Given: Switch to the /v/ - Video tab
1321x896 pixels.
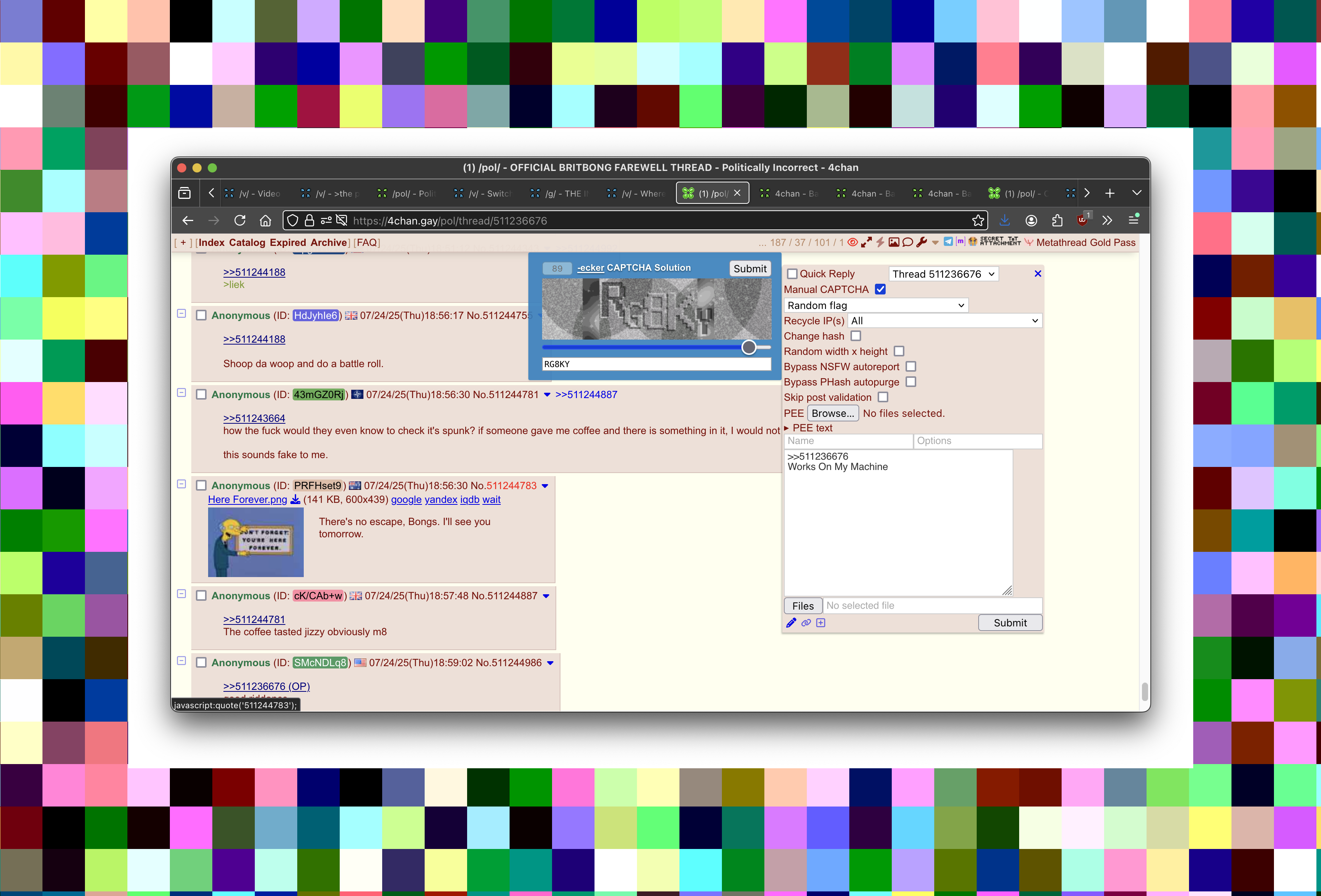Looking at the screenshot, I should [253, 194].
